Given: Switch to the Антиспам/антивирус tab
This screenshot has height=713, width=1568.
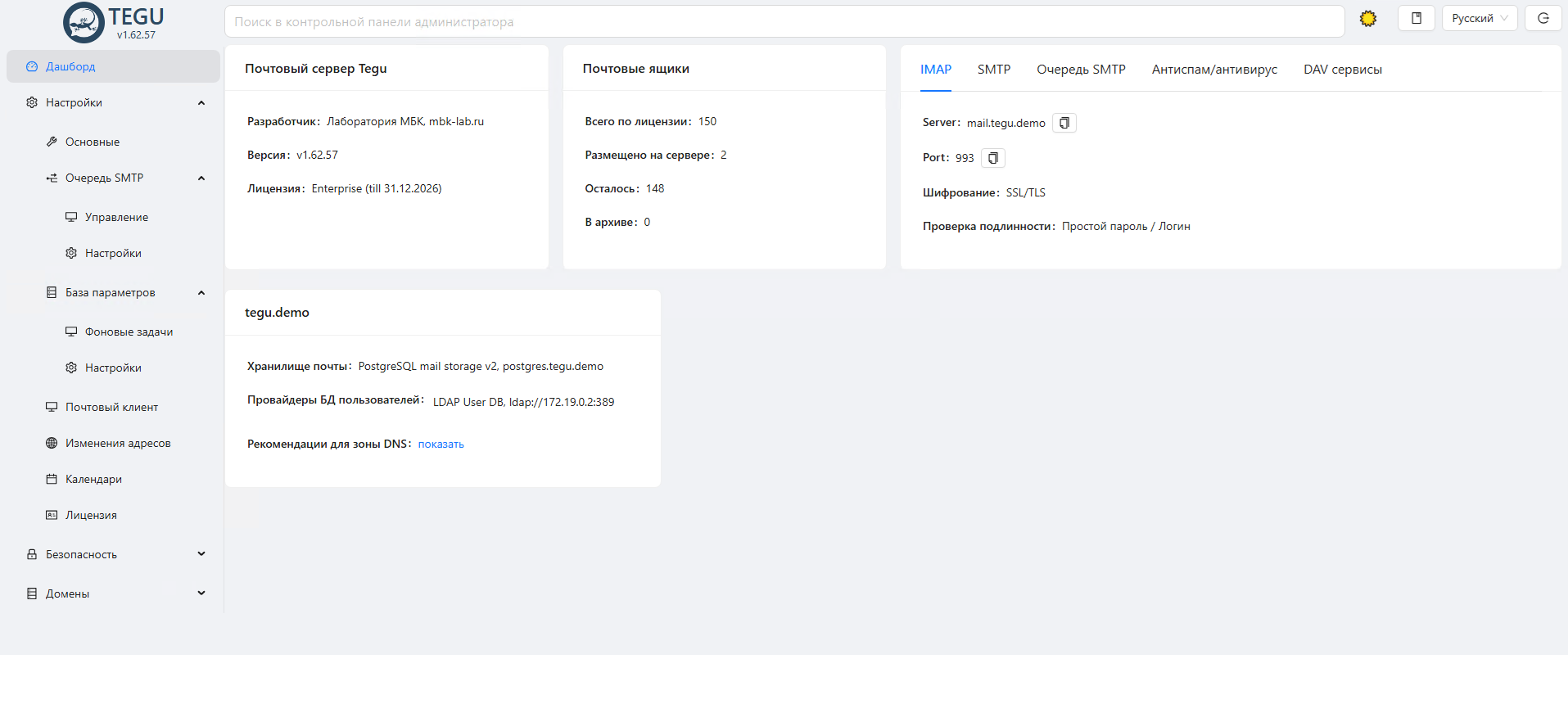Looking at the screenshot, I should pyautogui.click(x=1213, y=70).
